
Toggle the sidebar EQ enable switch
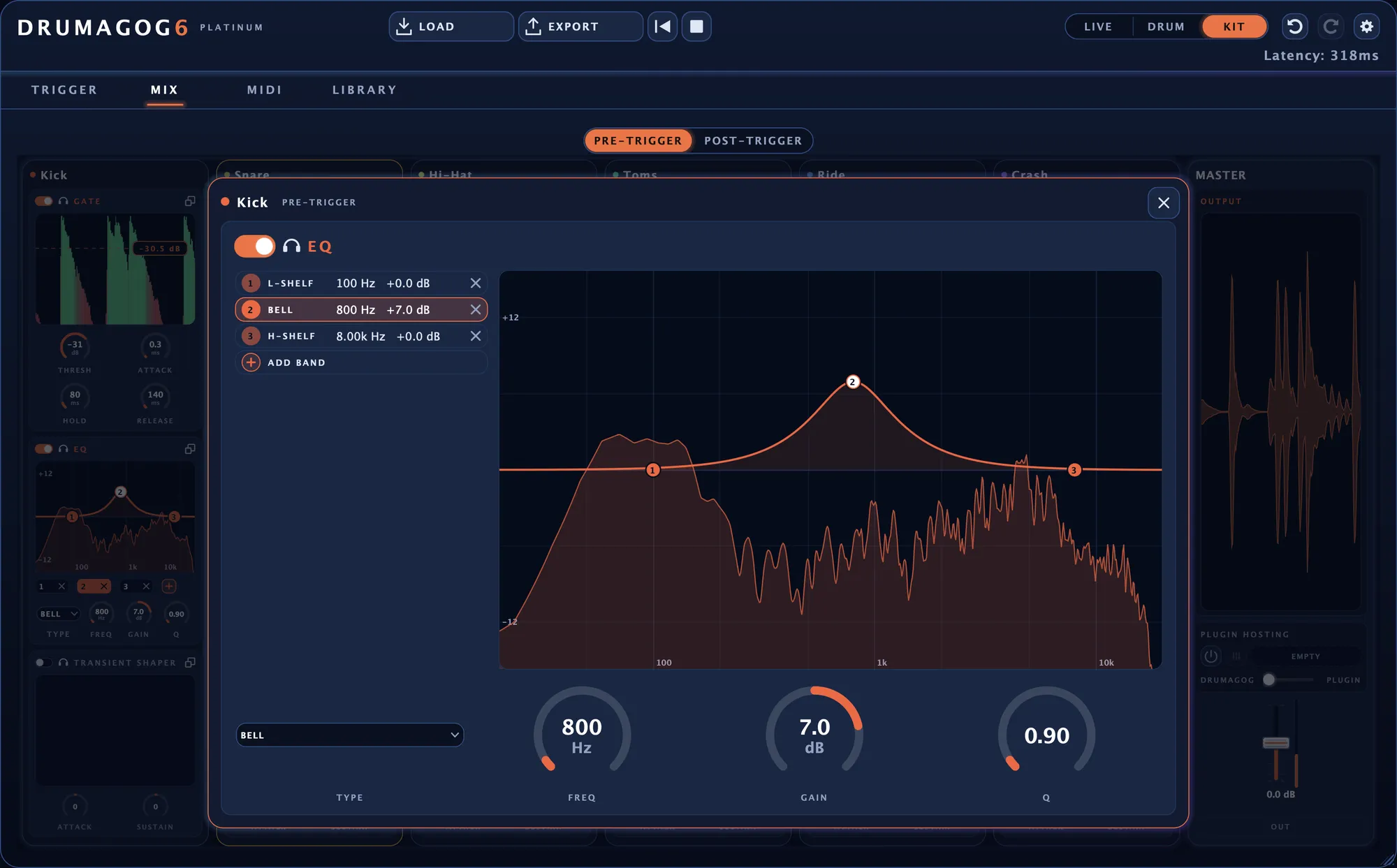tap(43, 449)
